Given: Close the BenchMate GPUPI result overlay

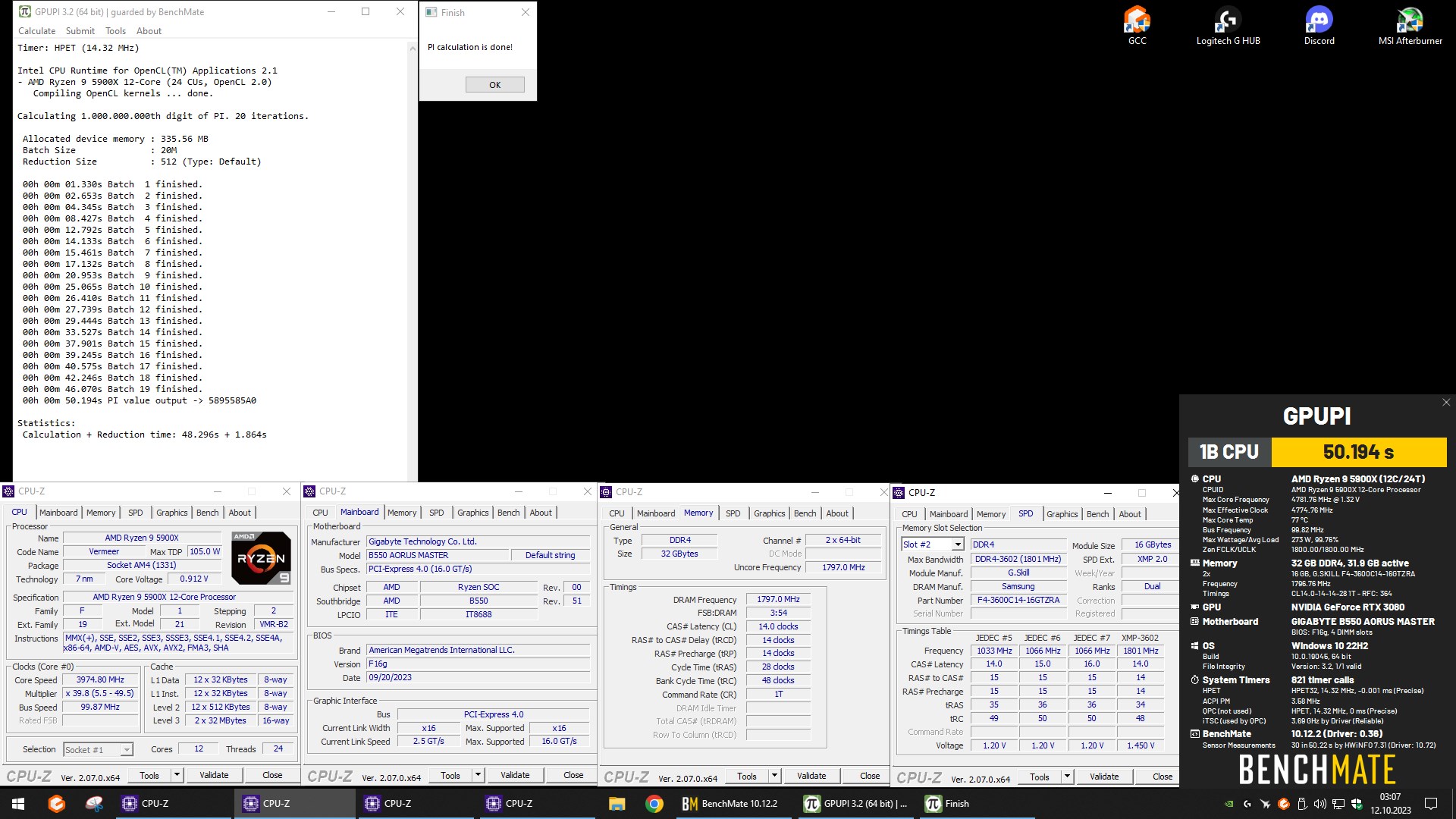Looking at the screenshot, I should [x=1445, y=403].
